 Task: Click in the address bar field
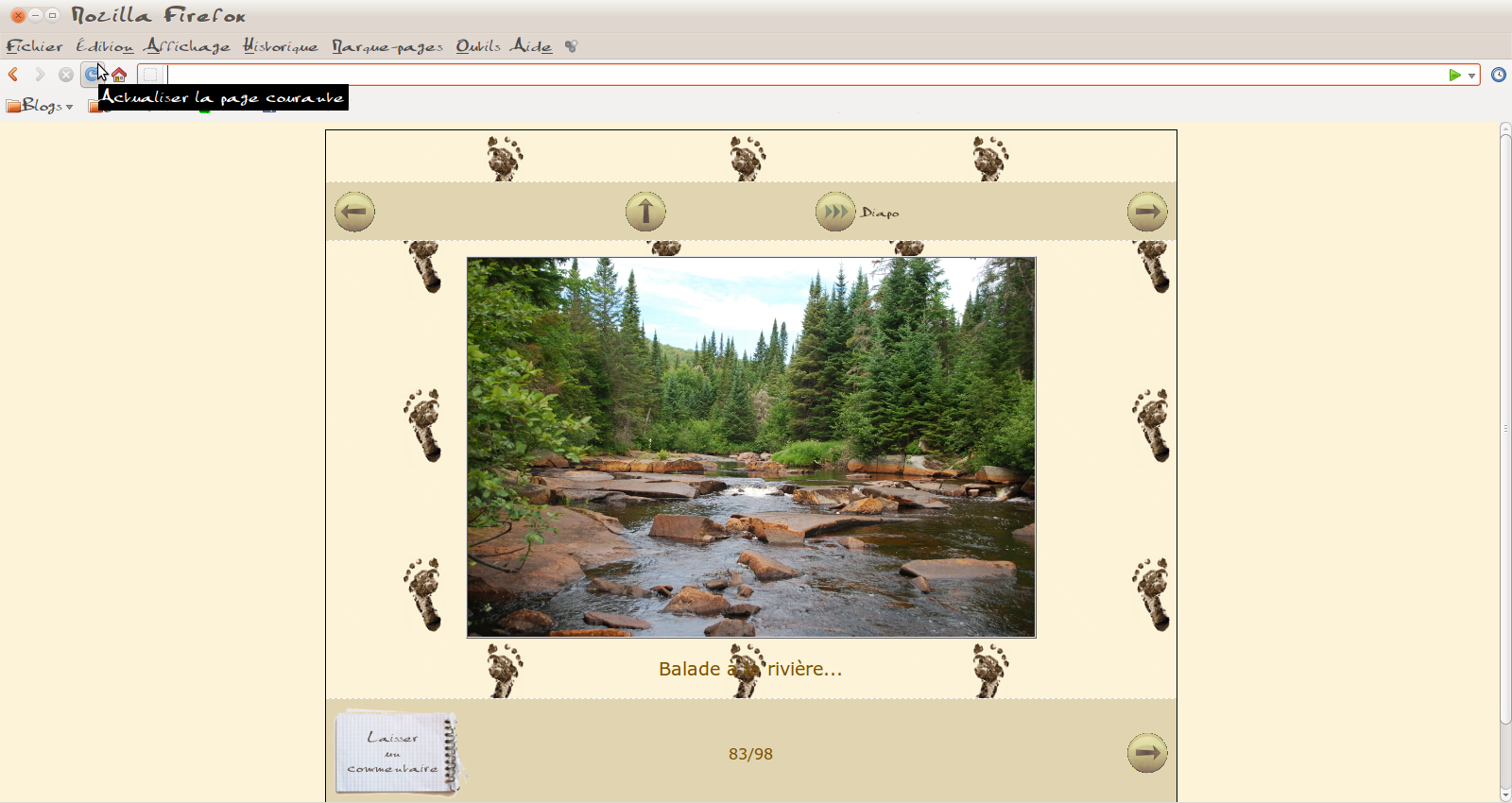(x=803, y=75)
